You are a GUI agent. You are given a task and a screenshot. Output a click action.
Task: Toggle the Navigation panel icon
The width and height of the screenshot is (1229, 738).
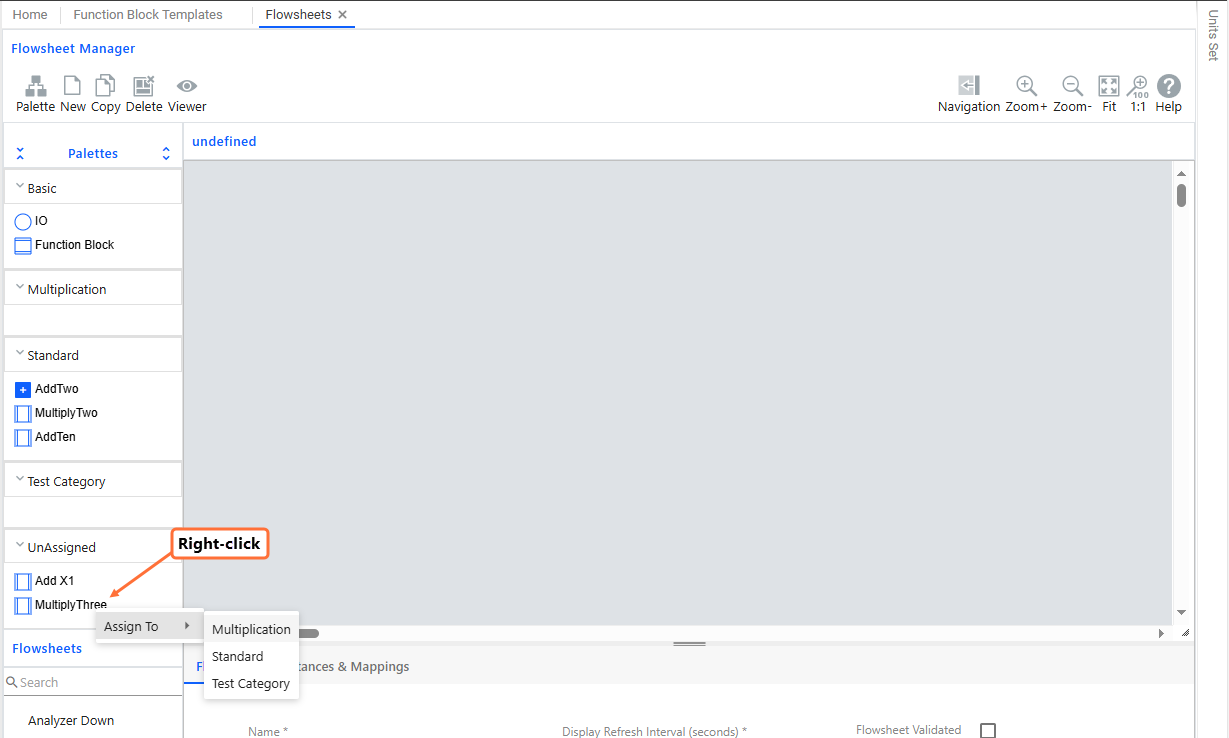pyautogui.click(x=969, y=86)
